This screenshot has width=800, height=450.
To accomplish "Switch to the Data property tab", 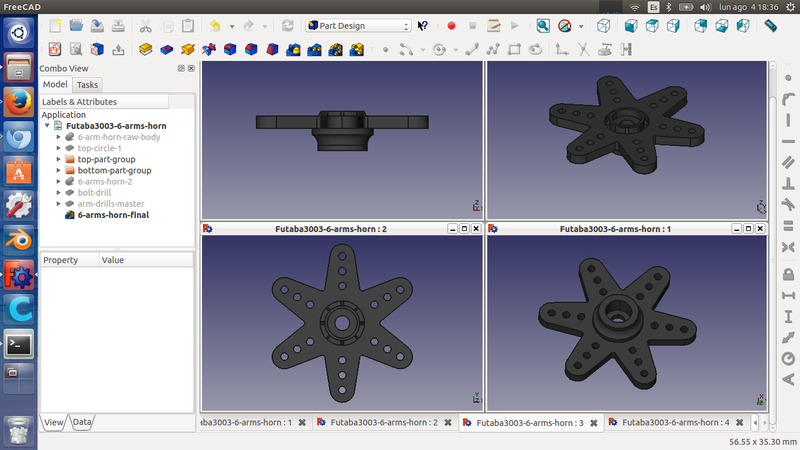I will [x=82, y=423].
